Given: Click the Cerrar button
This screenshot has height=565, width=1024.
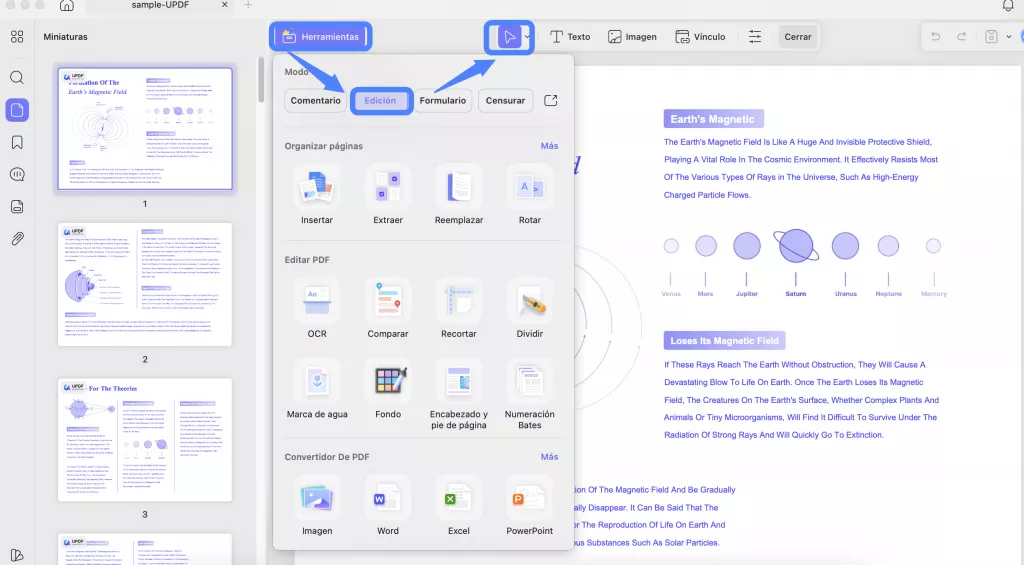Looking at the screenshot, I should coord(797,37).
